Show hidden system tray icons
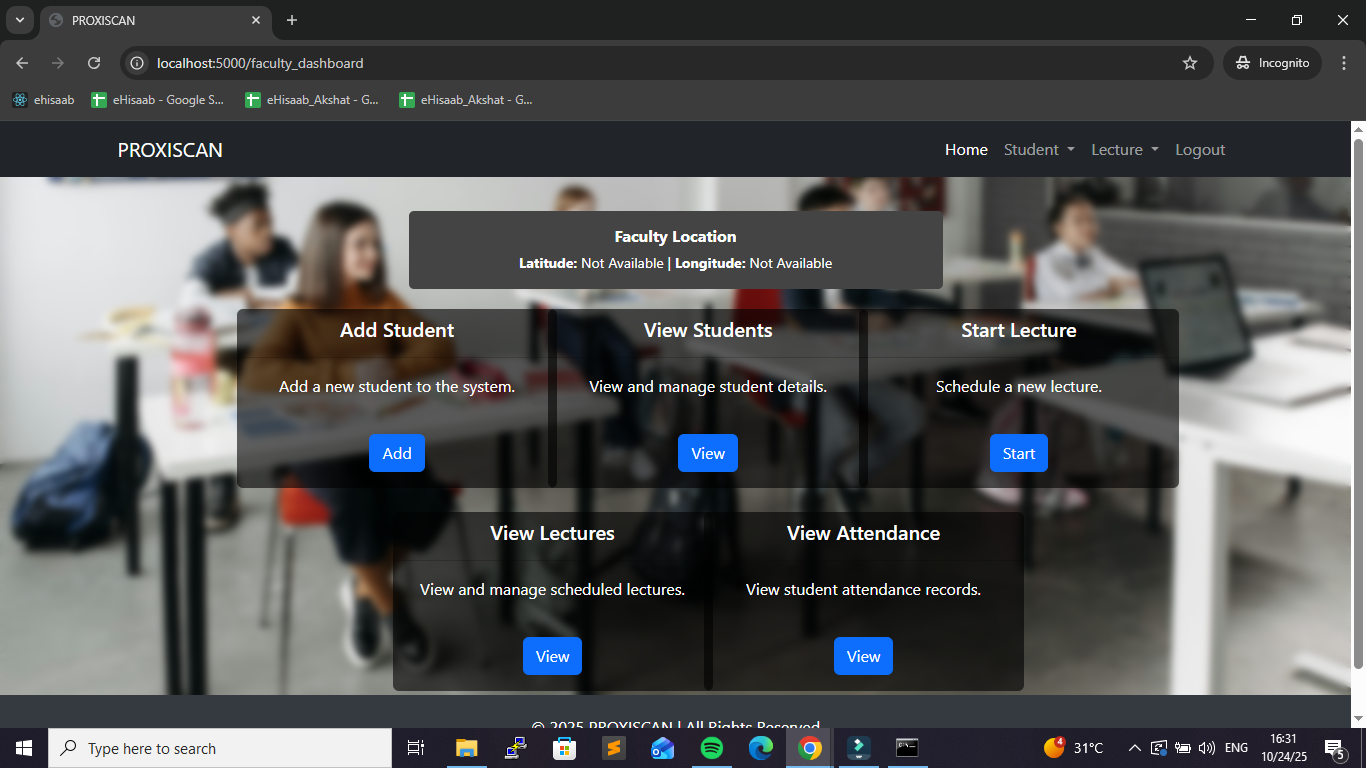 pyautogui.click(x=1134, y=748)
